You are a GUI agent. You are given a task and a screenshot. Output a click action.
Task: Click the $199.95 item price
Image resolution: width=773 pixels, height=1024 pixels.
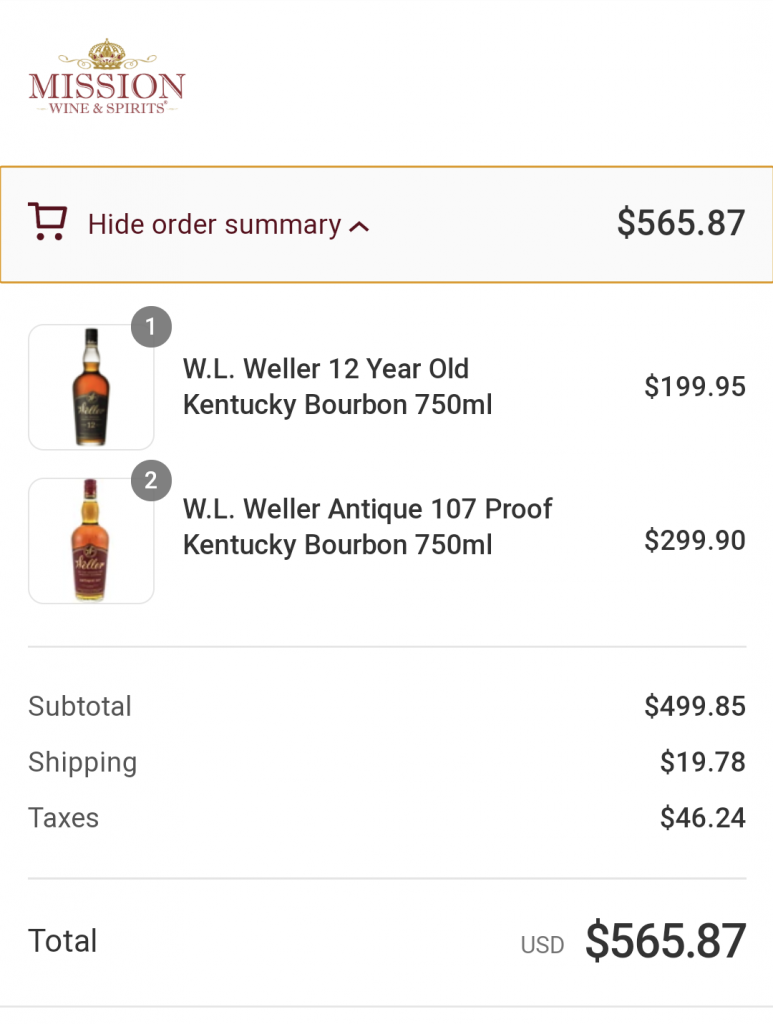[694, 387]
